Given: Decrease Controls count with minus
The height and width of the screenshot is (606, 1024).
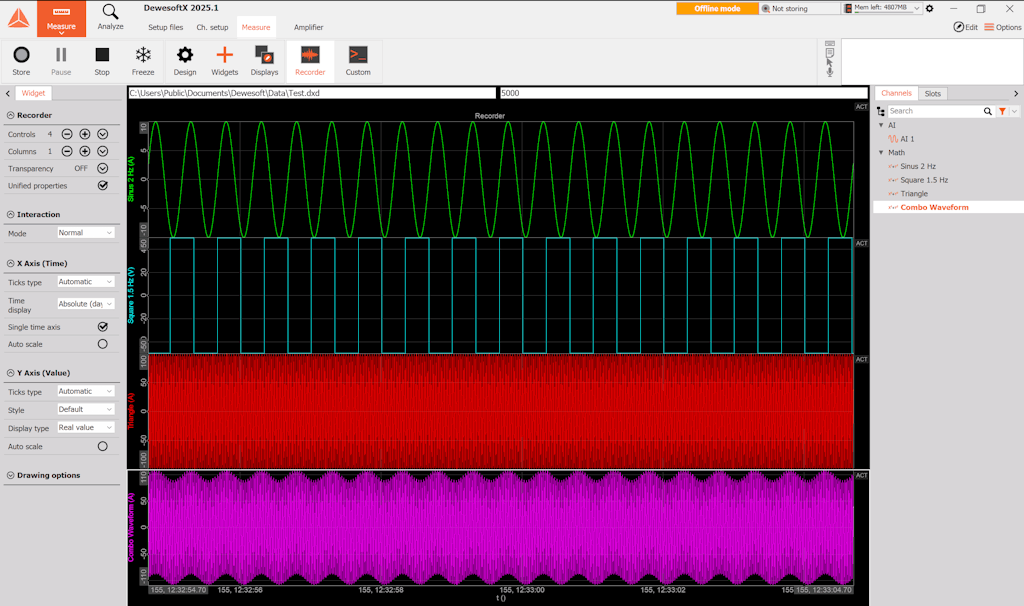Looking at the screenshot, I should pos(67,134).
